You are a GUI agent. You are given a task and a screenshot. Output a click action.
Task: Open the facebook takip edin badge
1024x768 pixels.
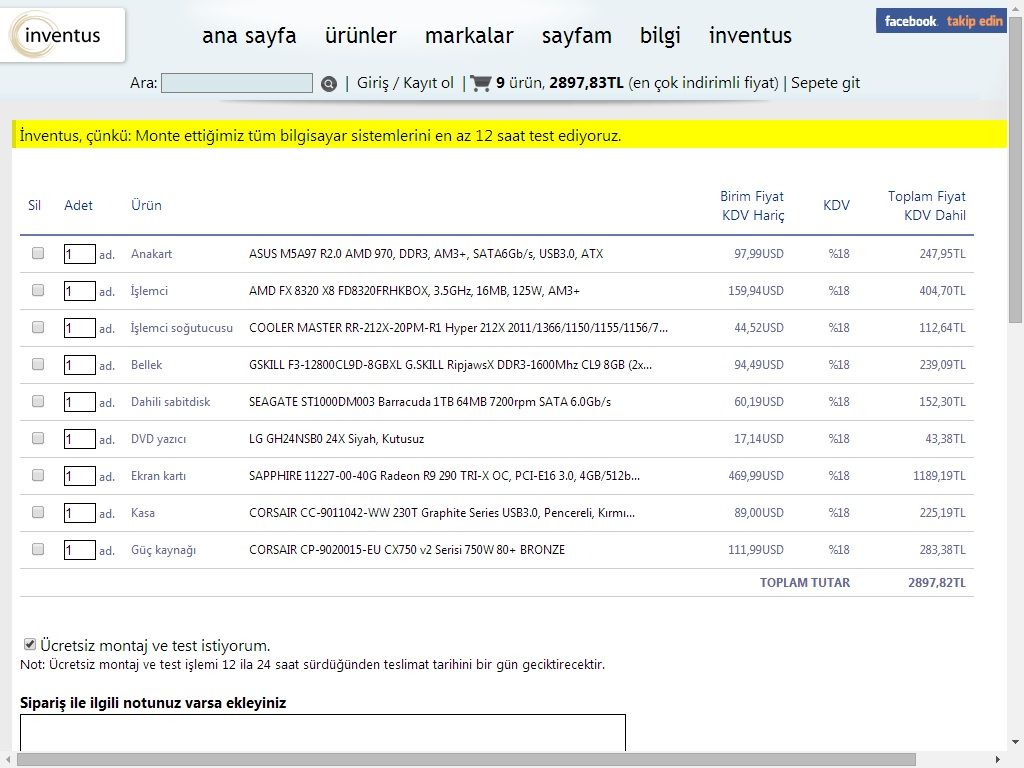click(940, 21)
